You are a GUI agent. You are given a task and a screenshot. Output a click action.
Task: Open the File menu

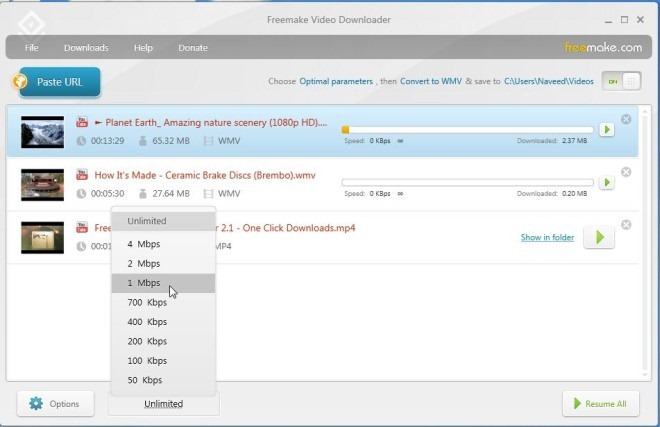tap(31, 48)
